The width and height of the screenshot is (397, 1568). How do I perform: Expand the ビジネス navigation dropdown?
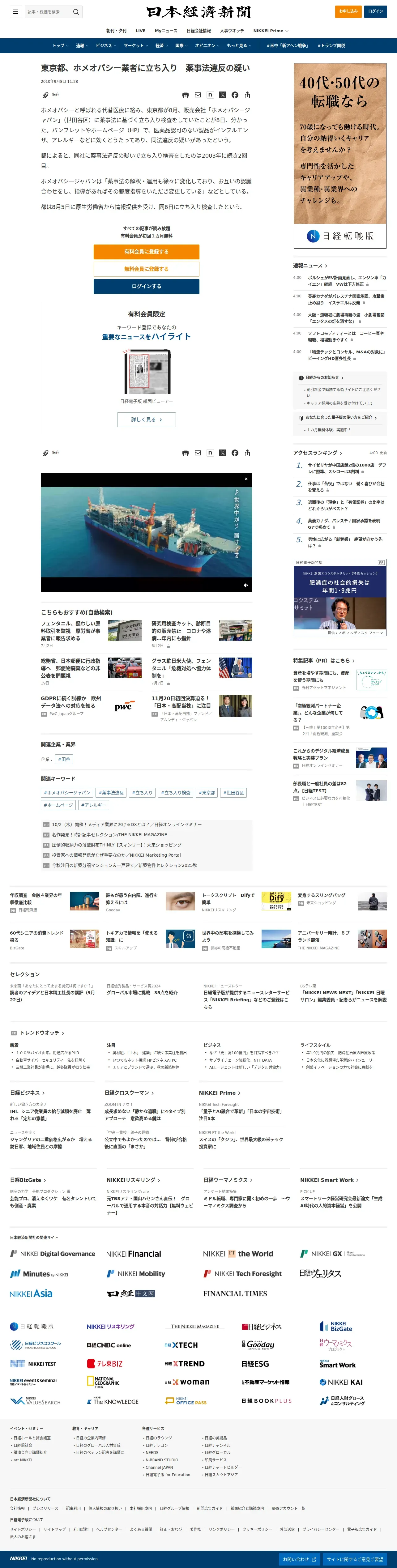(x=106, y=46)
